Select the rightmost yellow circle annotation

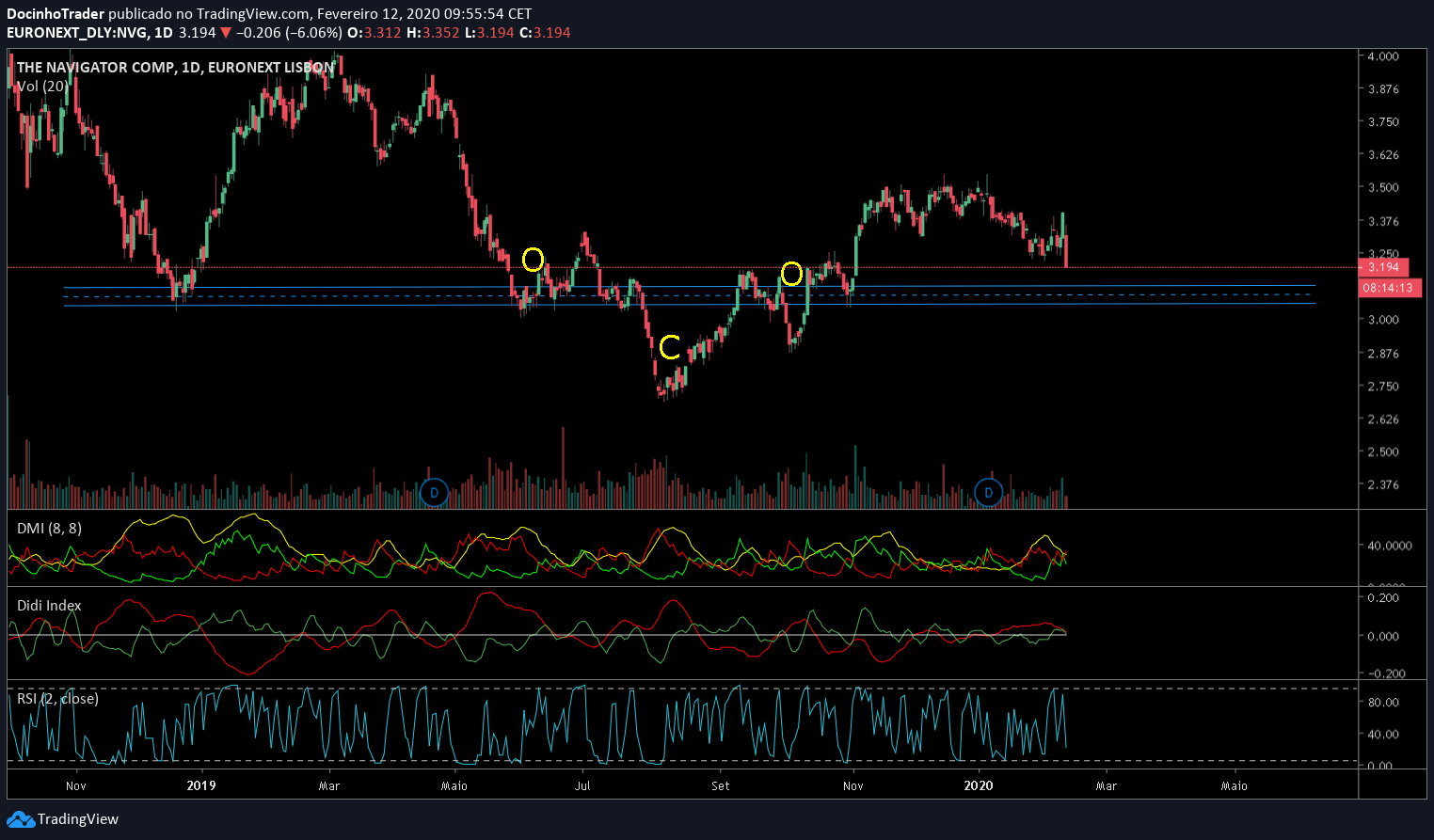[x=791, y=274]
